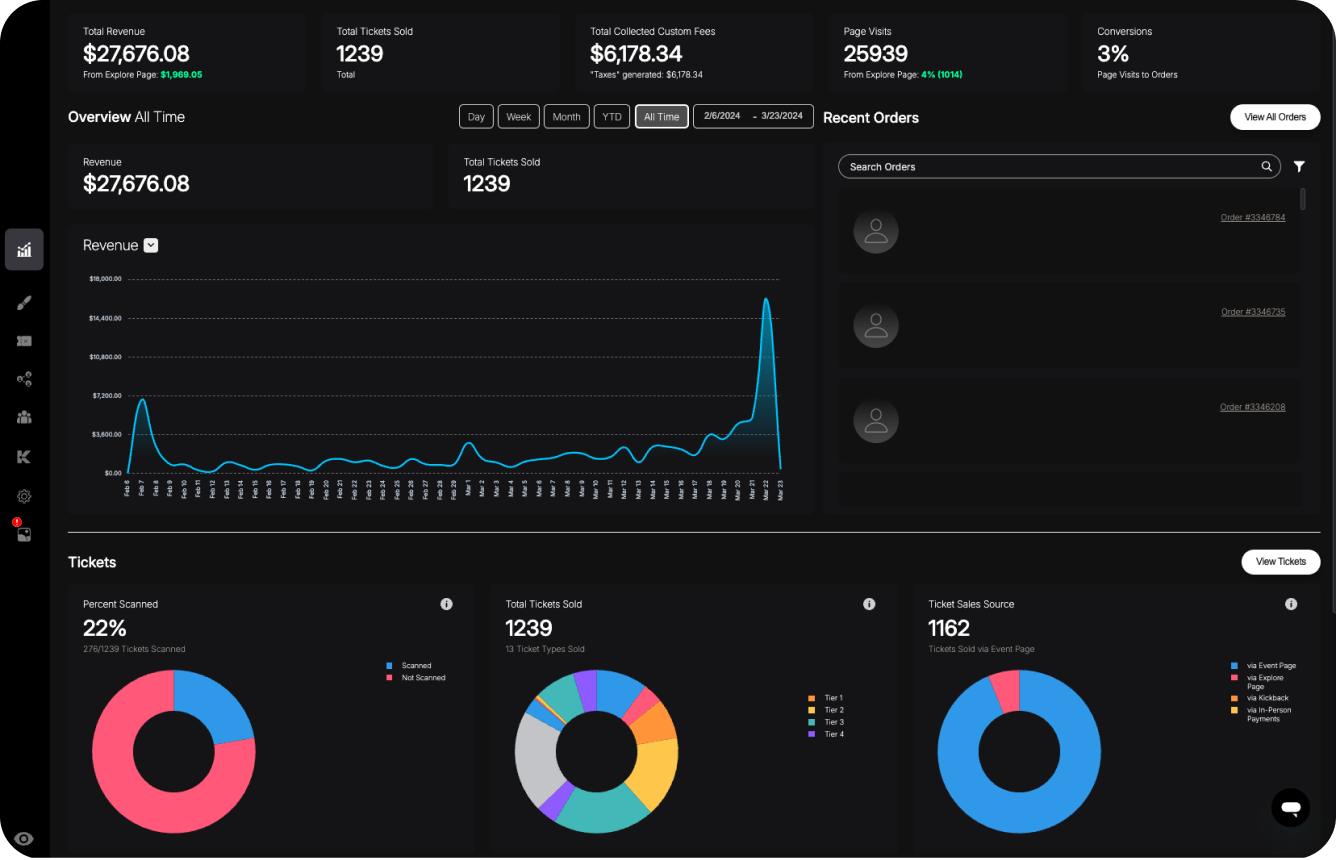Image resolution: width=1336 pixels, height=860 pixels.
Task: Select the Week time range tab
Action: point(518,117)
